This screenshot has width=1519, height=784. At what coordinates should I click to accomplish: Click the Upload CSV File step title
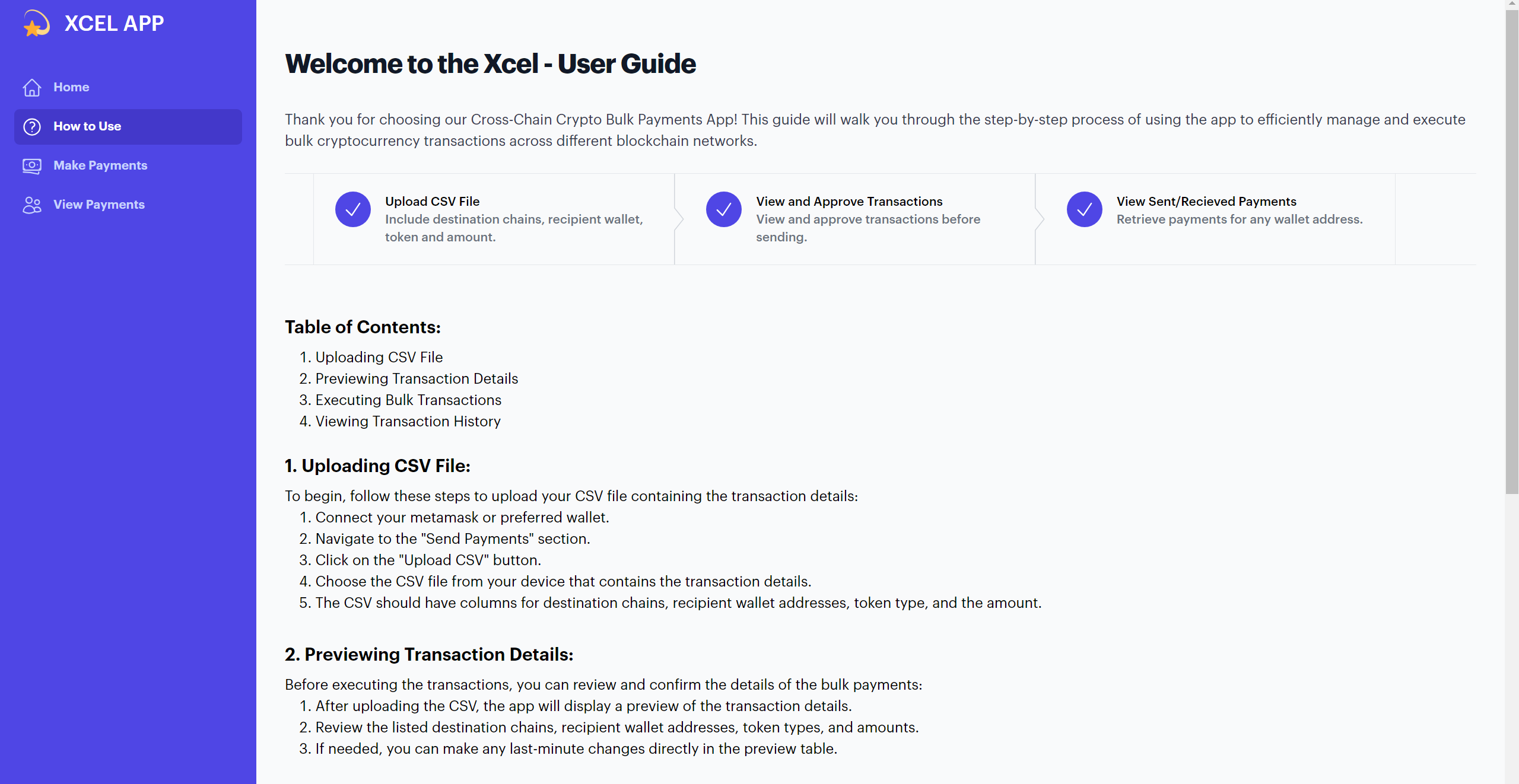pyautogui.click(x=433, y=202)
